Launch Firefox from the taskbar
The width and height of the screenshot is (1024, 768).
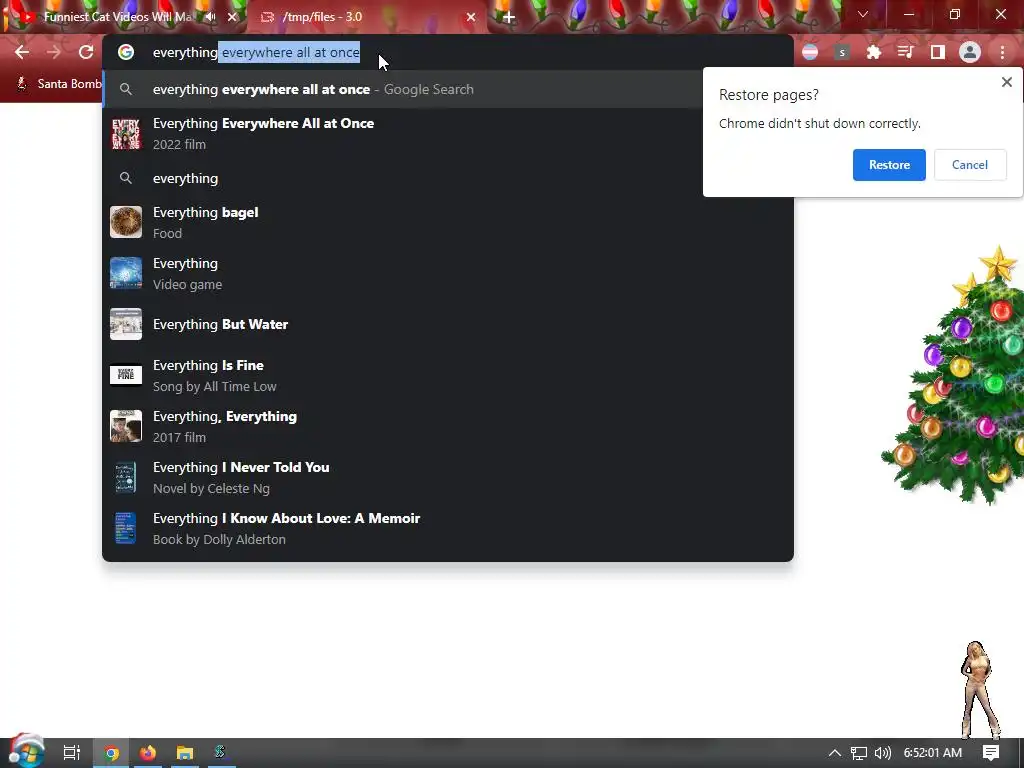148,753
